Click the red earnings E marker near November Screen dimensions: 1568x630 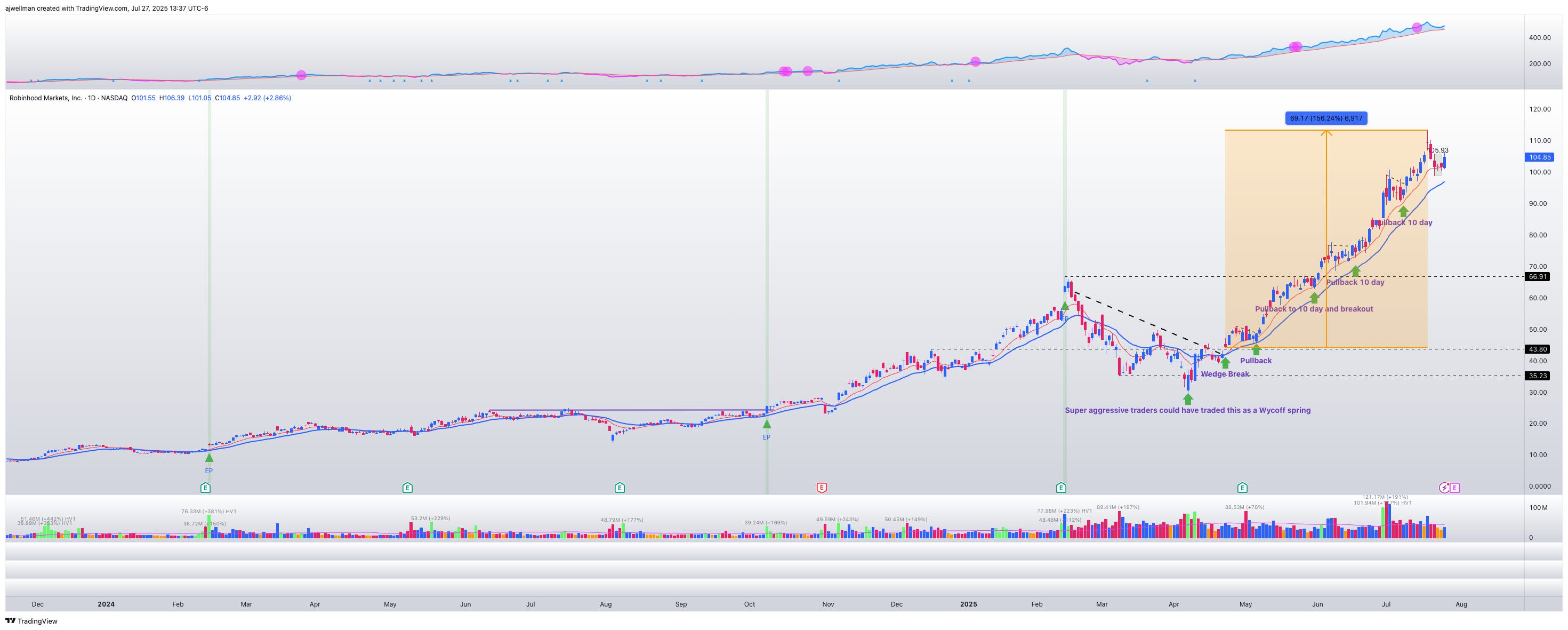pyautogui.click(x=822, y=488)
